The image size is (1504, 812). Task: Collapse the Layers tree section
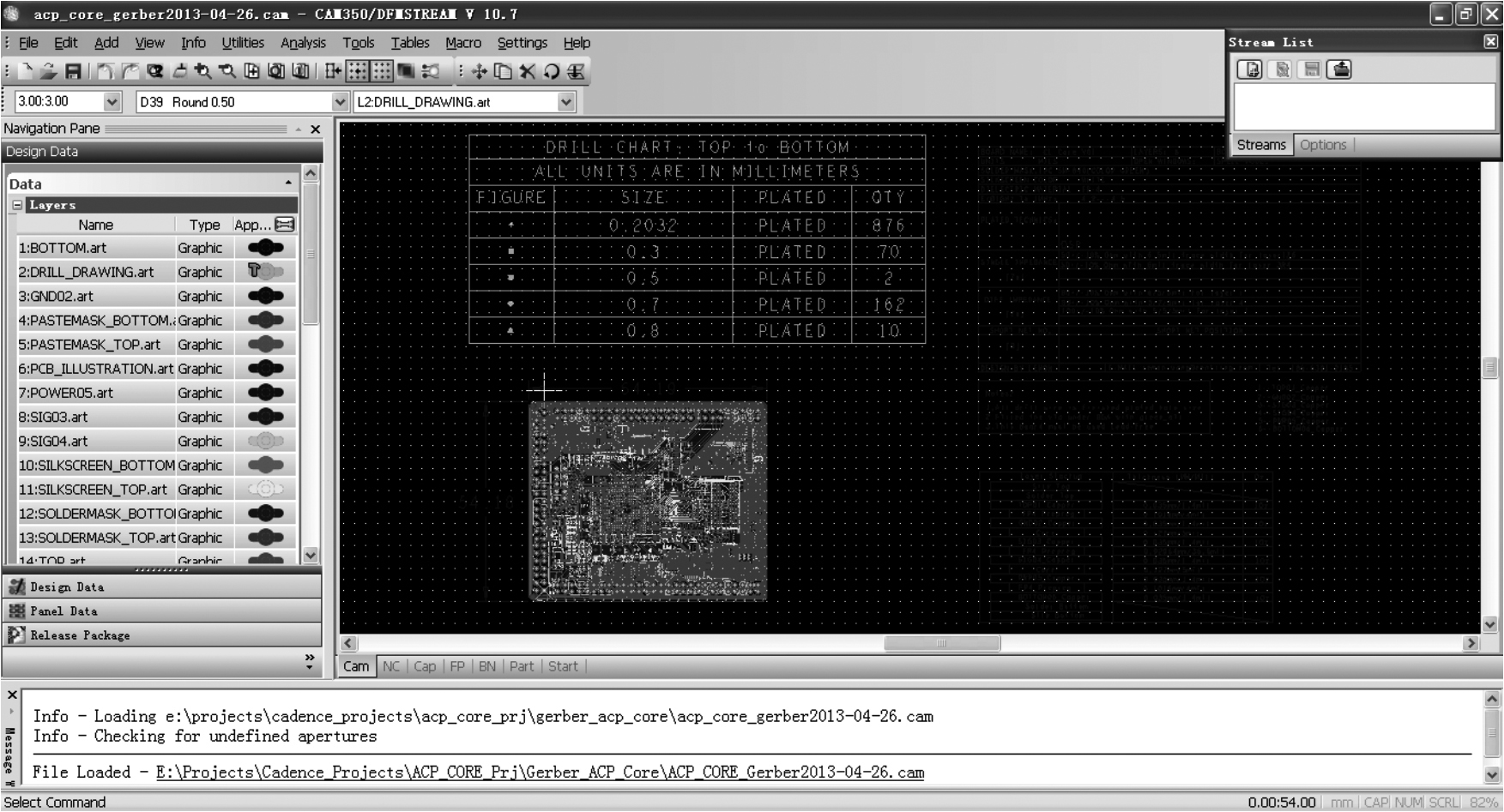17,205
